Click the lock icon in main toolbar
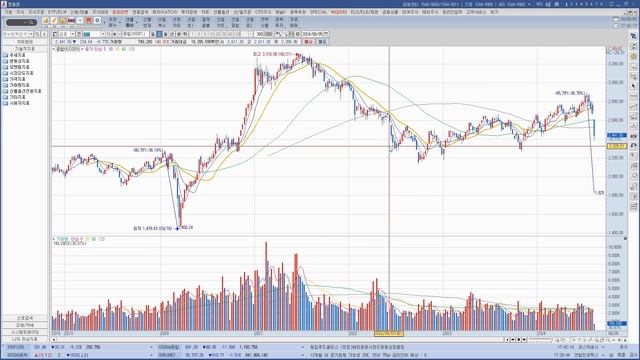This screenshot has width=640, height=360. pyautogui.click(x=62, y=20)
